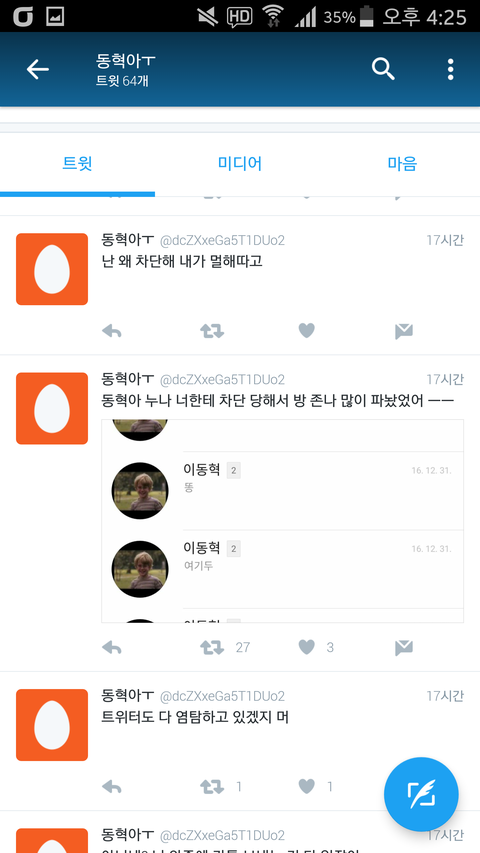Open search with magnifier icon
The image size is (480, 853).
383,69
